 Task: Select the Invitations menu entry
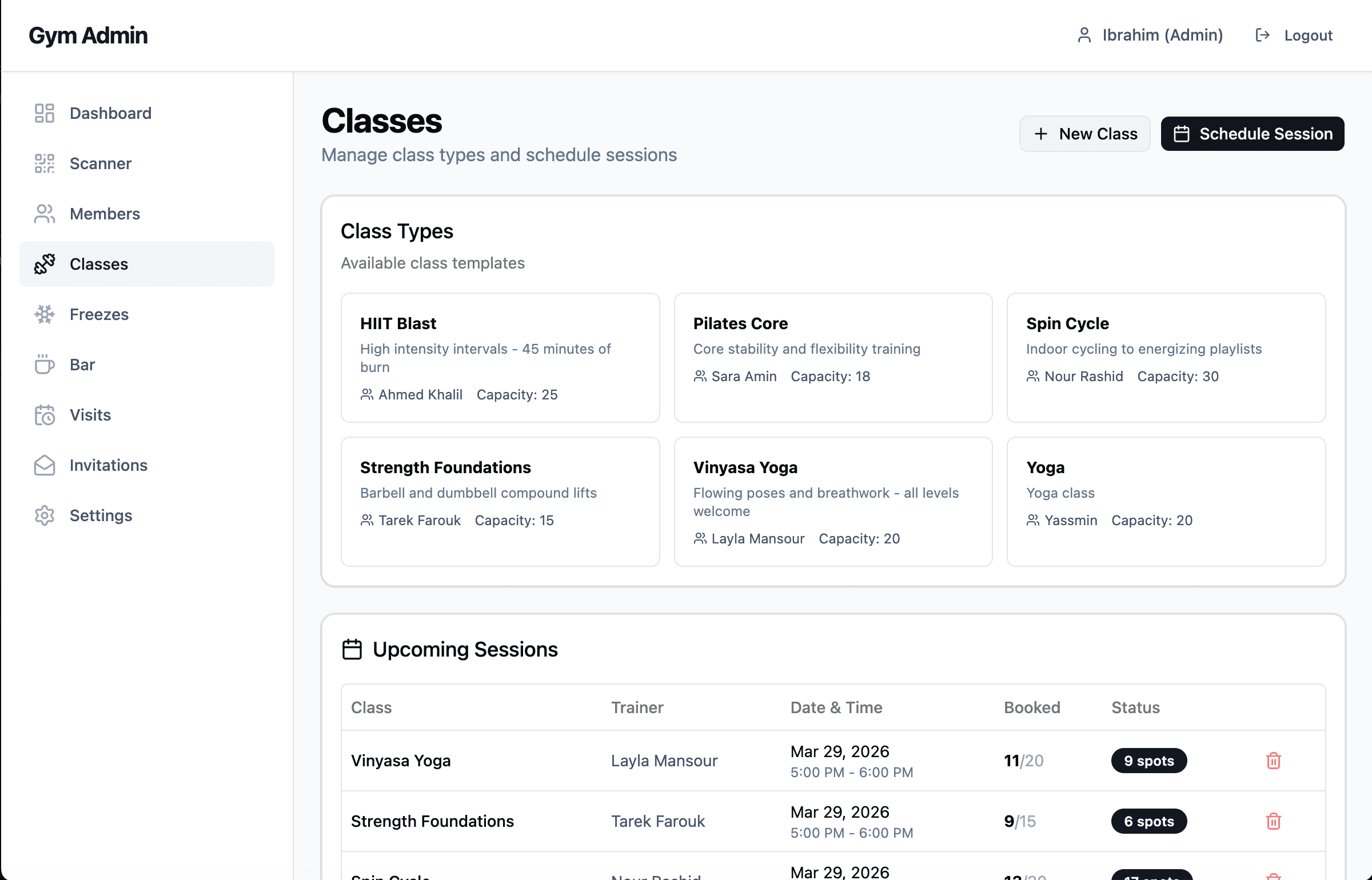click(108, 465)
